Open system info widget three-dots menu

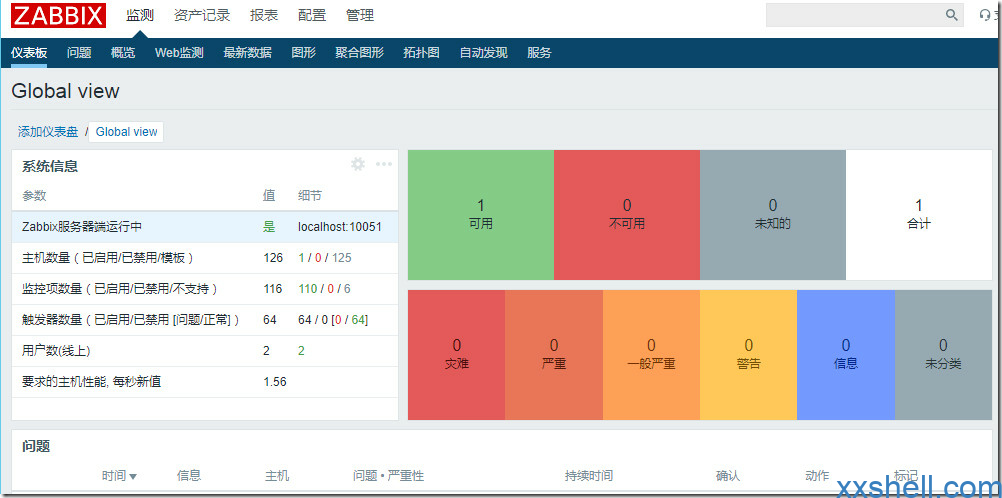(383, 164)
